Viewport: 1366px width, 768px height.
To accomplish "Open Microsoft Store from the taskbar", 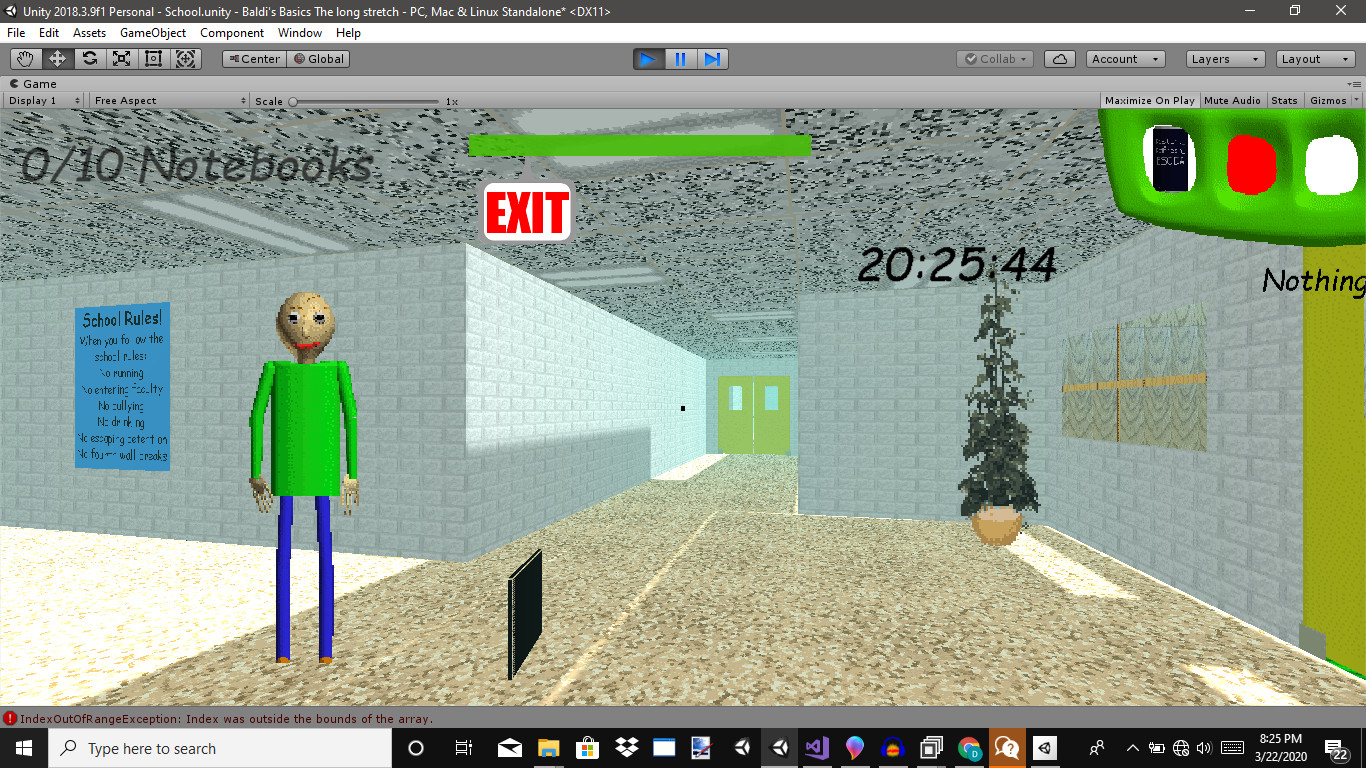I will pos(588,748).
